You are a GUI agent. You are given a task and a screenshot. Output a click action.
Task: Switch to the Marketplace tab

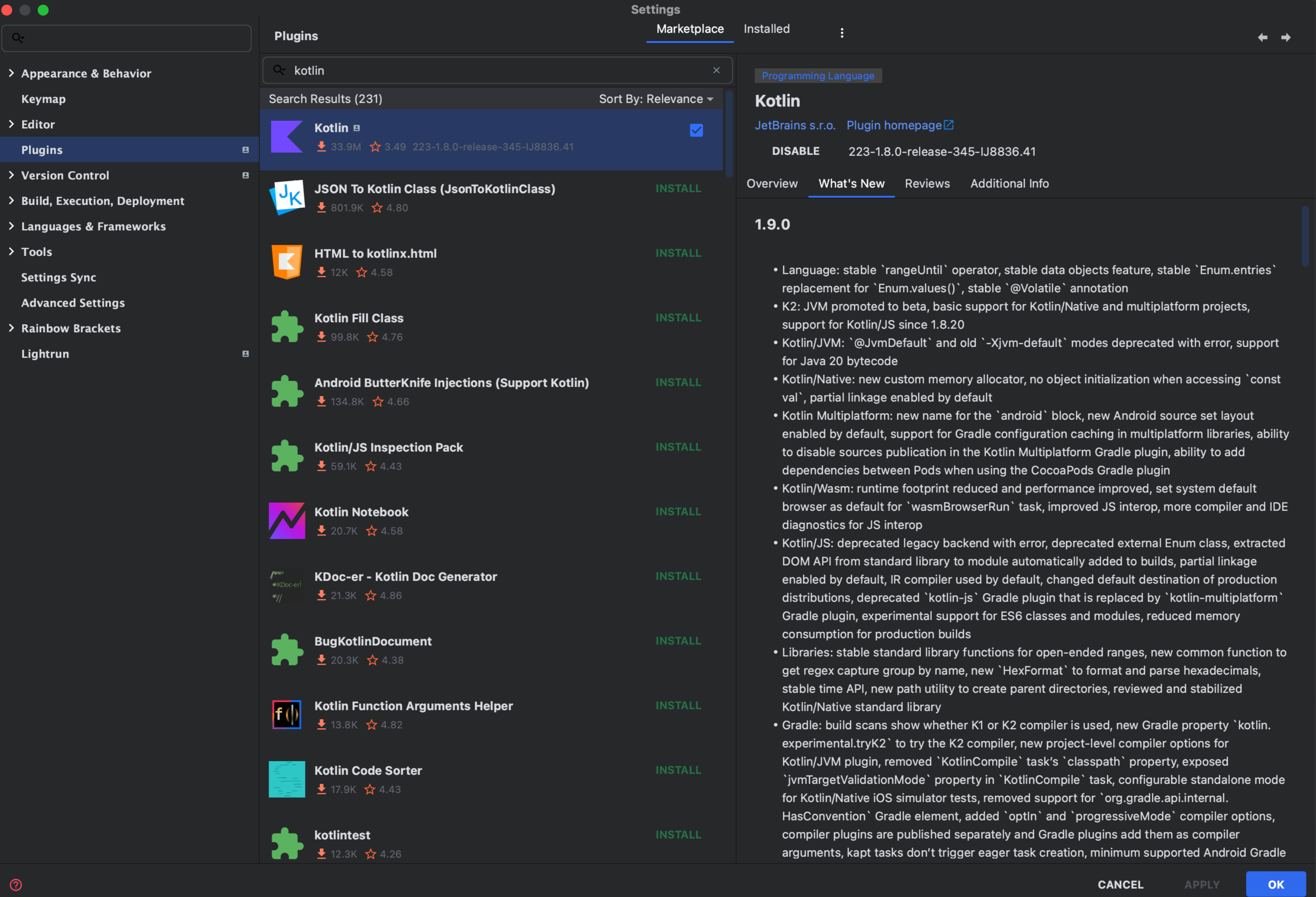(x=690, y=29)
